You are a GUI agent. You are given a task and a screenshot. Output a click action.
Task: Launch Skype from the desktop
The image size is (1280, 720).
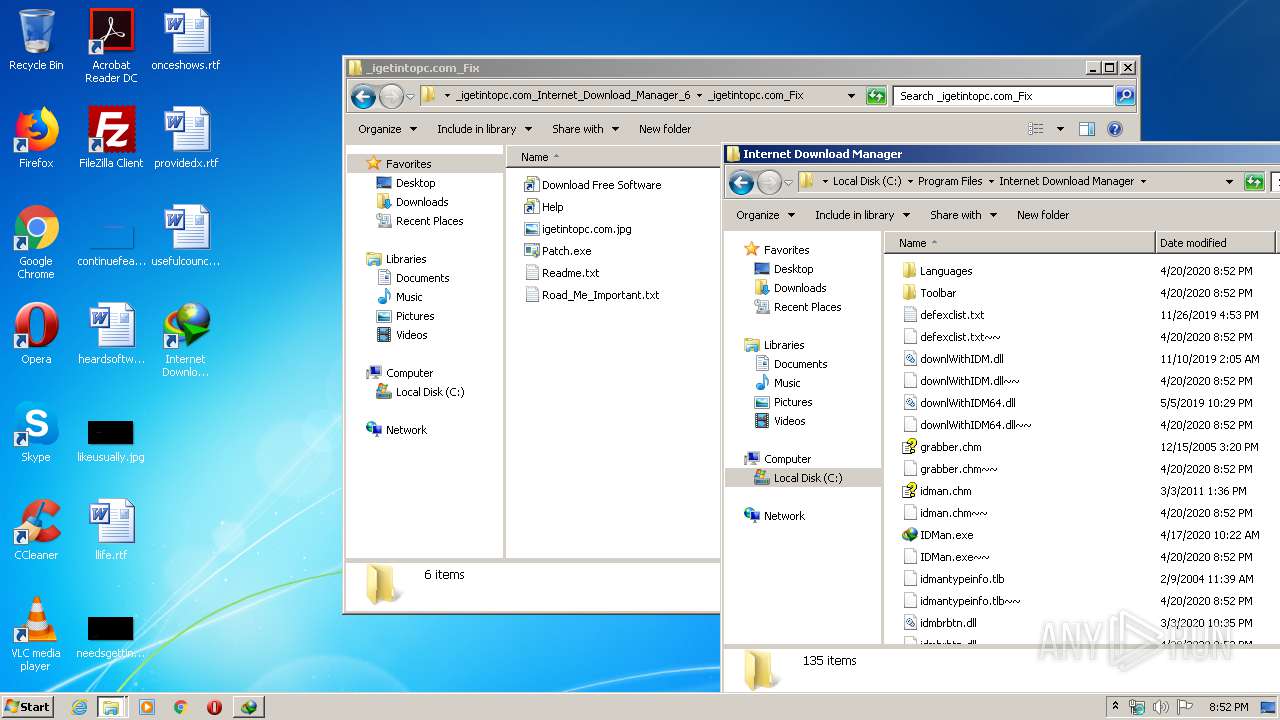[x=36, y=432]
